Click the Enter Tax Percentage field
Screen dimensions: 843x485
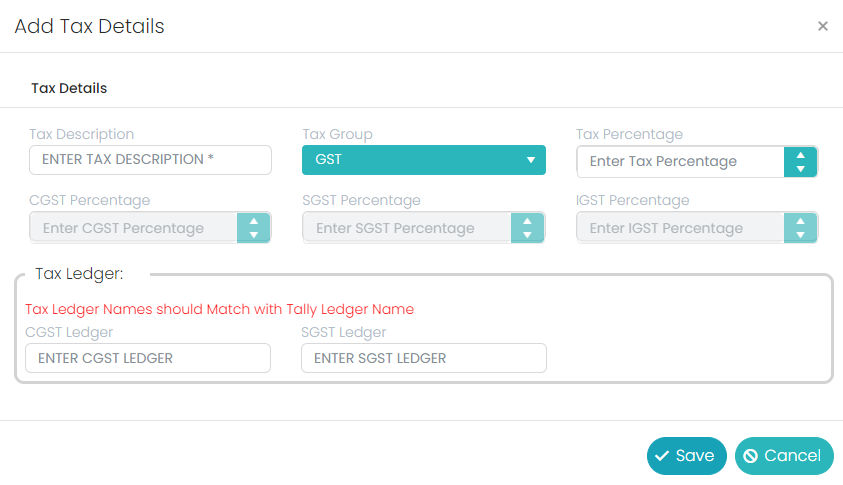680,161
